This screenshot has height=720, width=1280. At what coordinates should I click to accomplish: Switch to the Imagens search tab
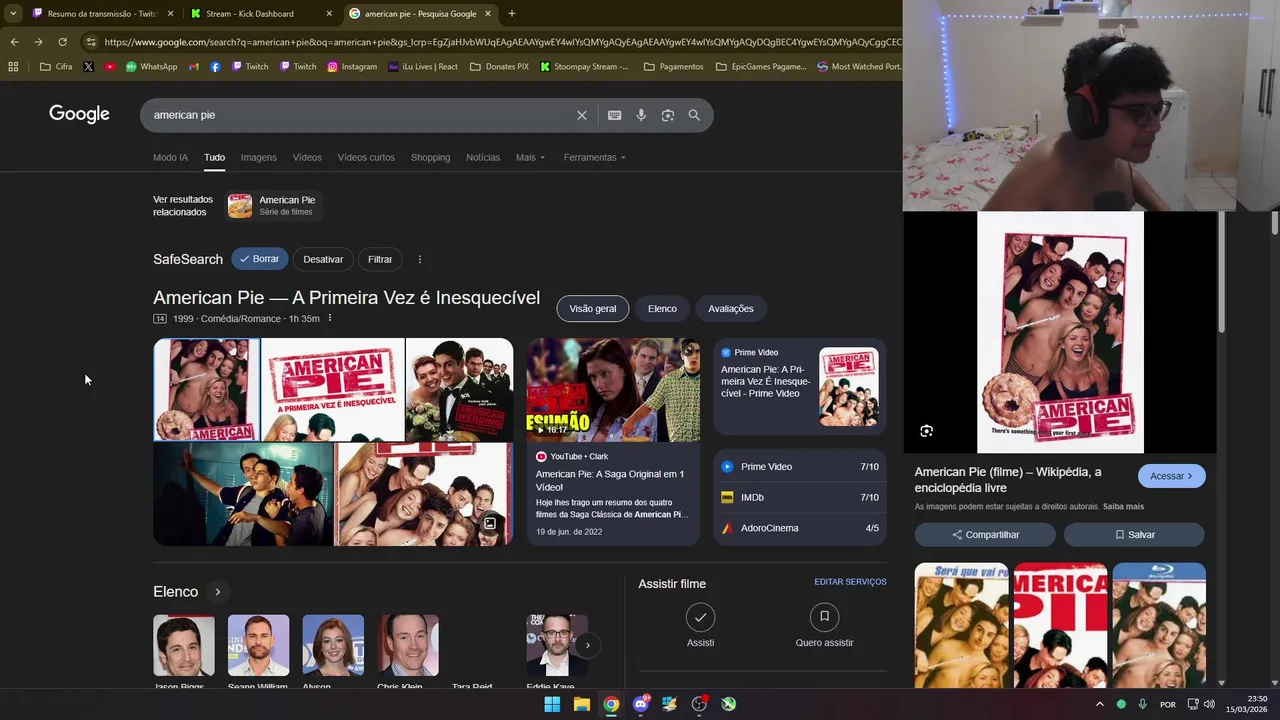(x=258, y=157)
